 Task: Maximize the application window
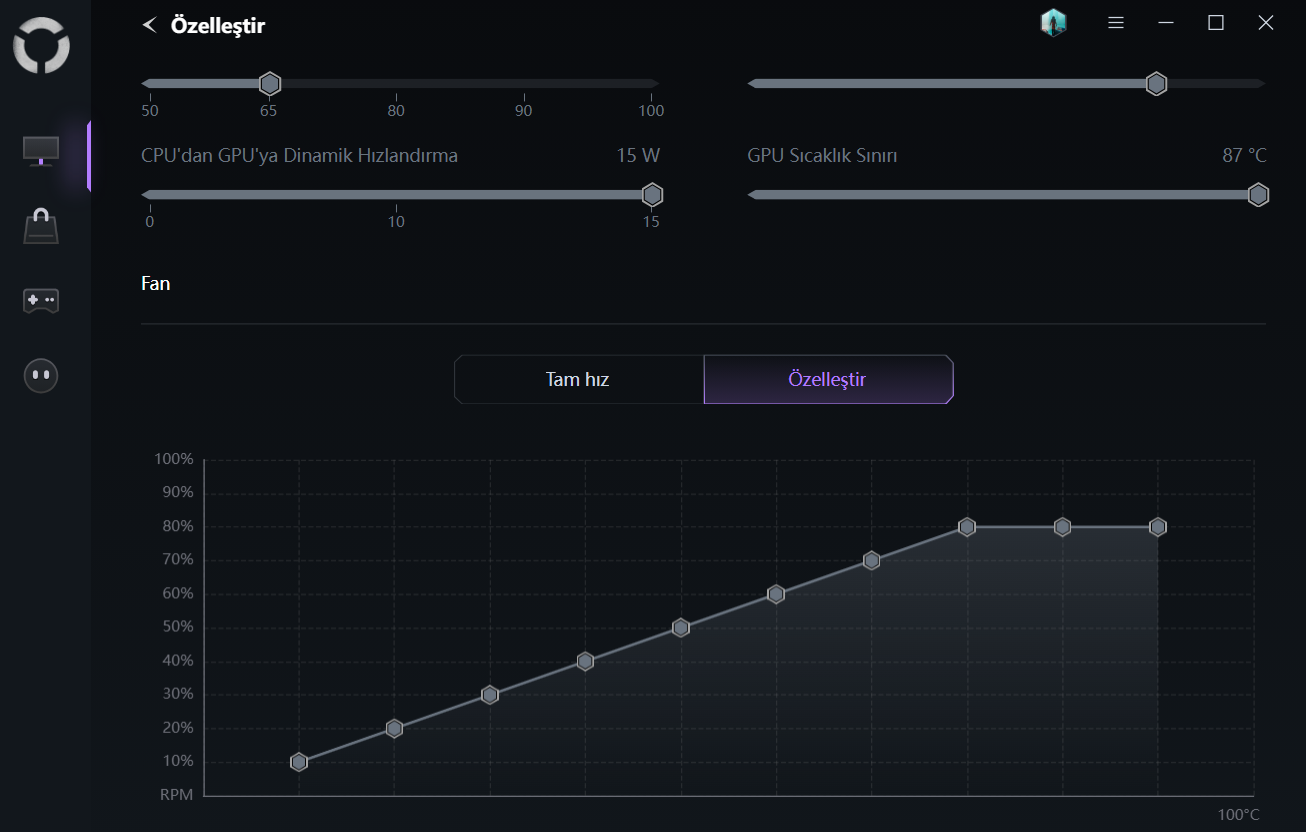click(1216, 23)
